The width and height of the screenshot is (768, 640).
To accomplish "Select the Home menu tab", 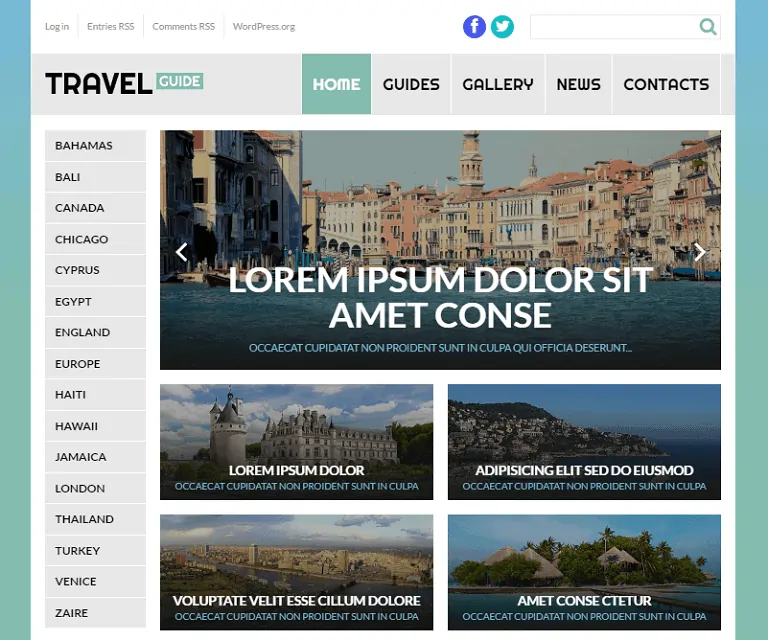I will pos(336,84).
